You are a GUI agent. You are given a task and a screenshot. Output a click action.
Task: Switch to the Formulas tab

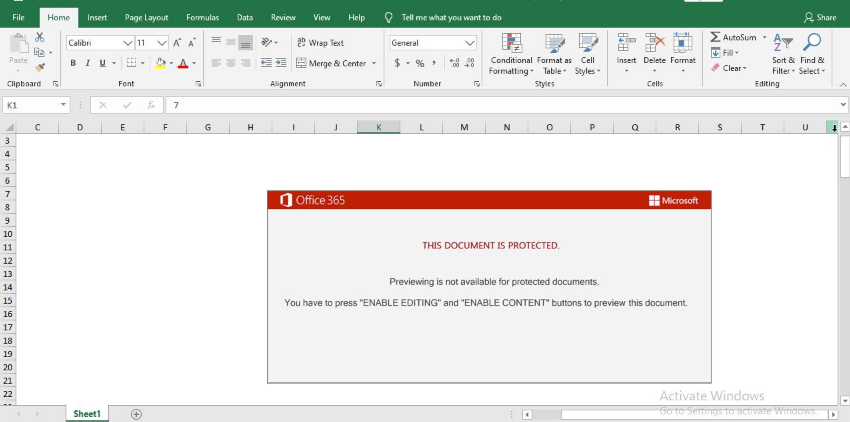(x=203, y=17)
